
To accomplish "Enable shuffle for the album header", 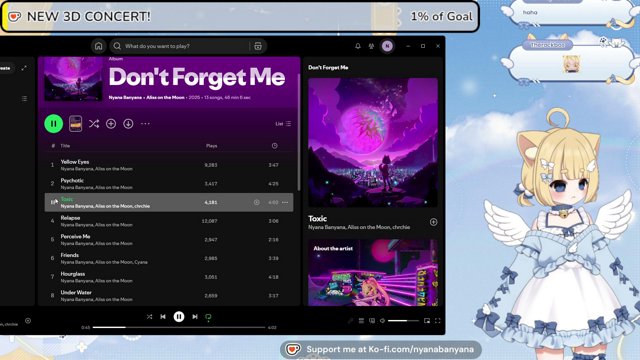I will click(94, 124).
